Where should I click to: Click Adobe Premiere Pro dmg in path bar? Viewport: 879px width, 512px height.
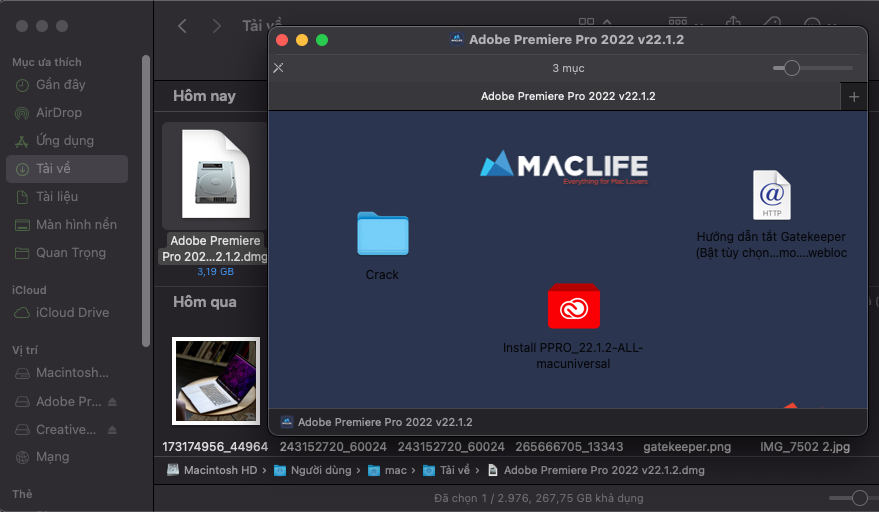[596, 470]
